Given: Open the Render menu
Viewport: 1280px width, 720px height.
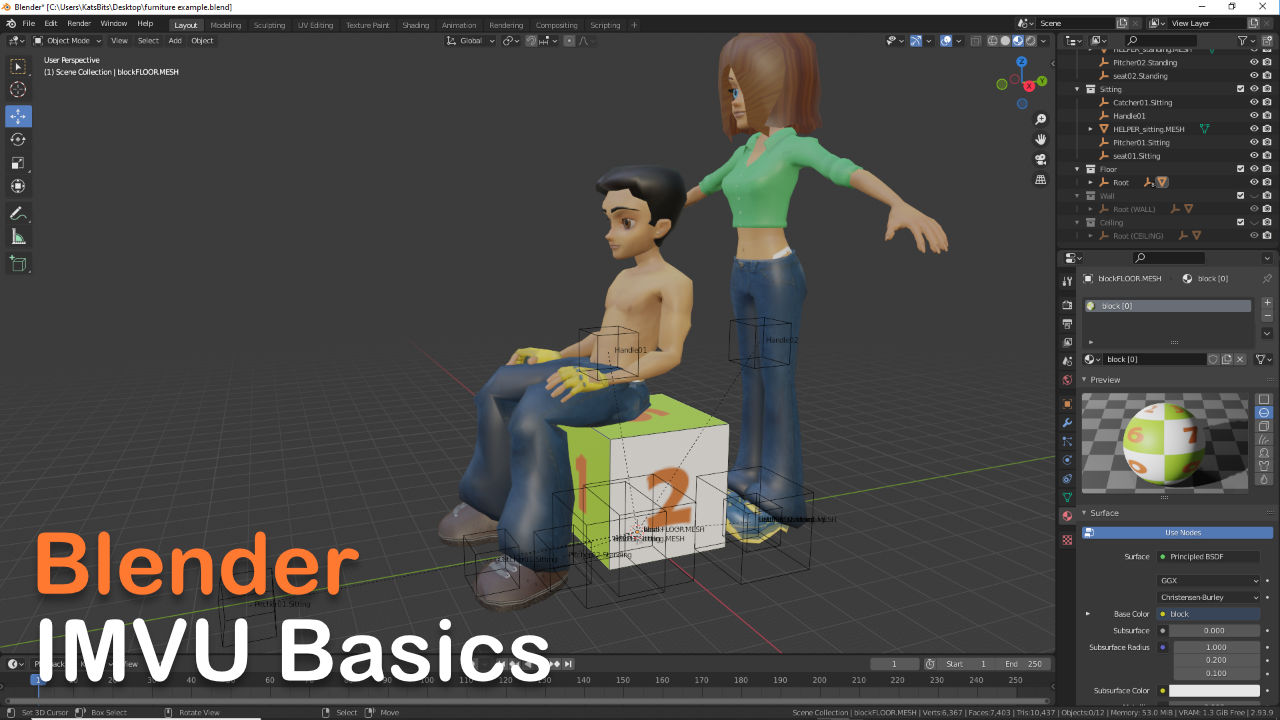Looking at the screenshot, I should (x=79, y=23).
